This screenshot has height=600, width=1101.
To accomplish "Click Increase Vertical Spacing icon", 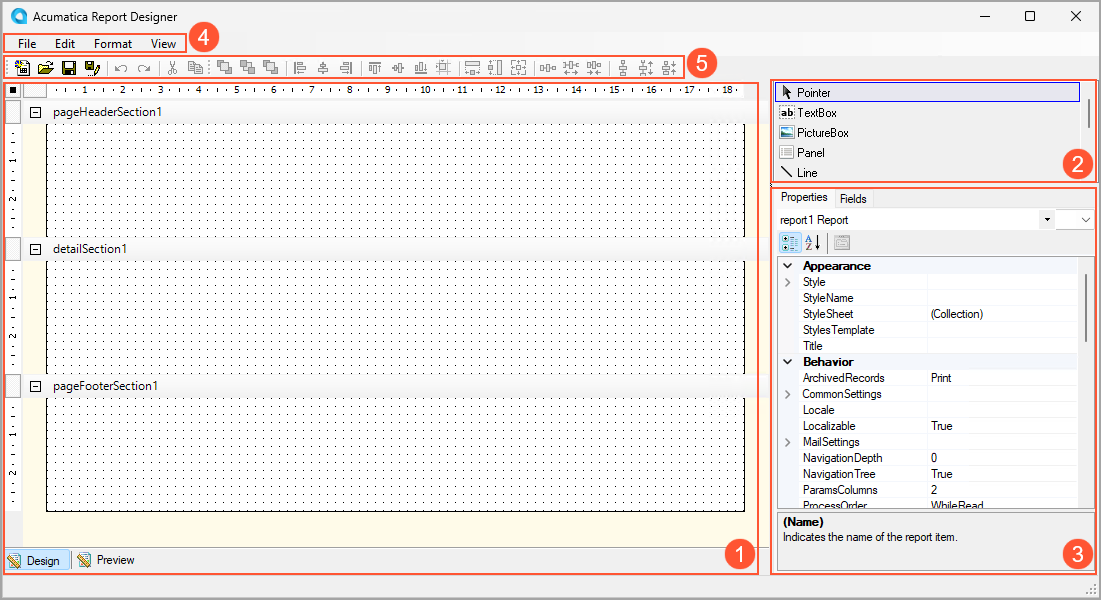I will (x=646, y=67).
